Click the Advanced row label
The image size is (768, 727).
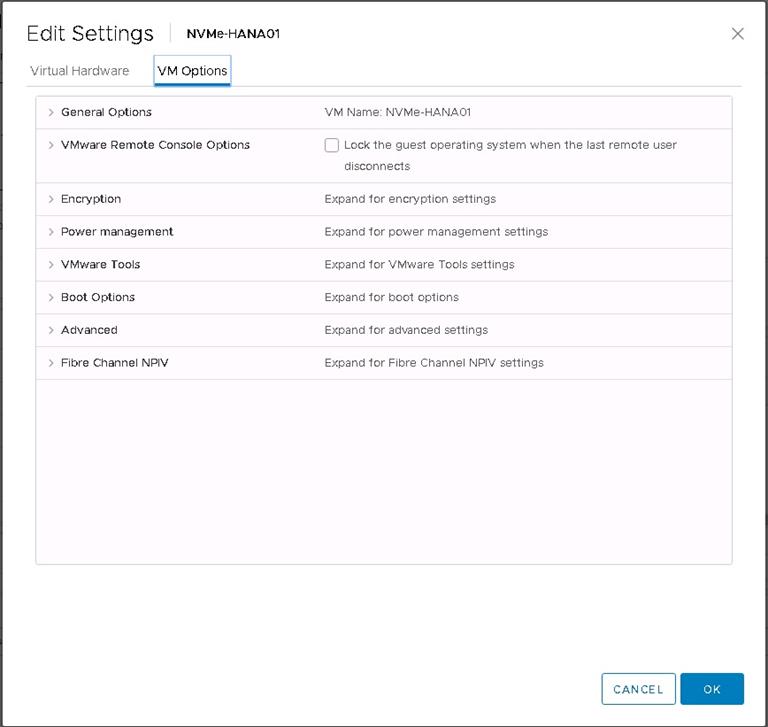pyautogui.click(x=89, y=330)
